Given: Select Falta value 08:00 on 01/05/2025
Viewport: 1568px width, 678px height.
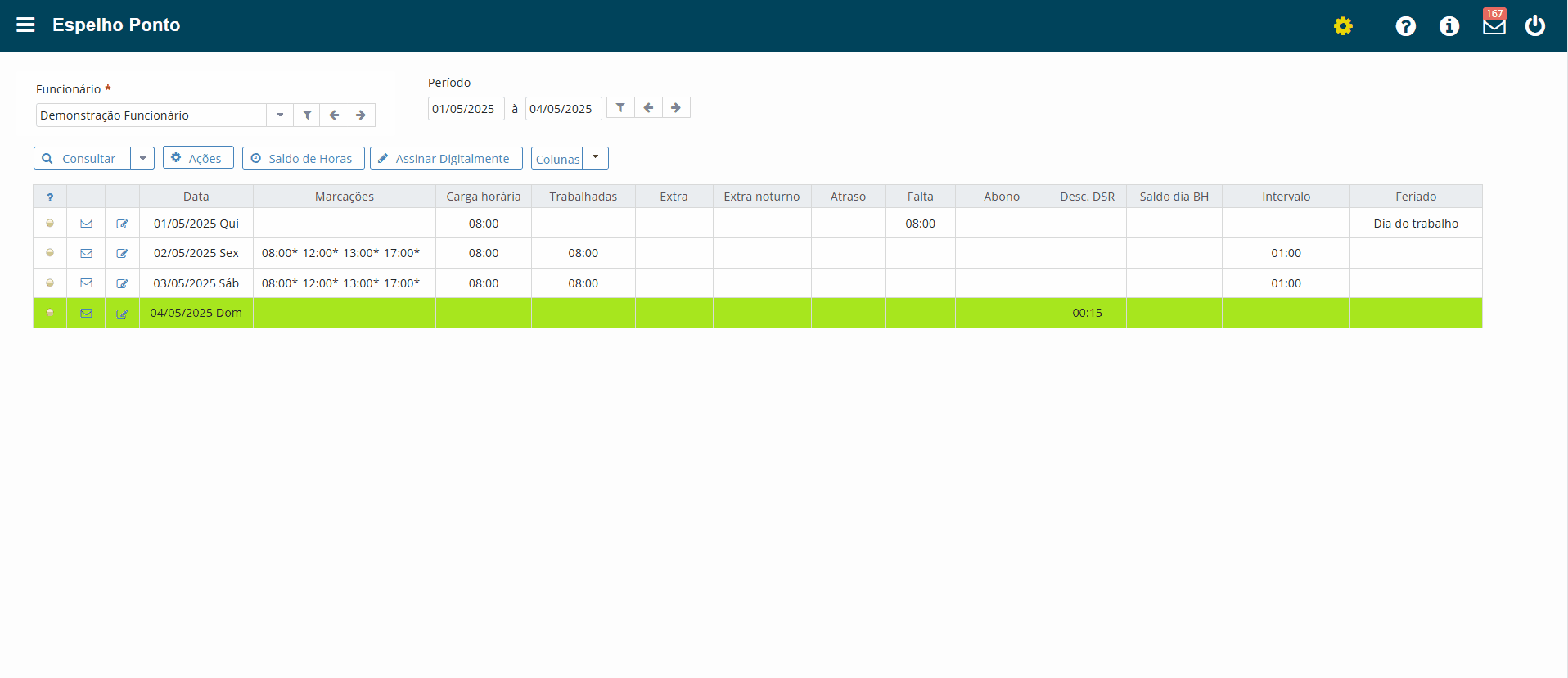Looking at the screenshot, I should click(921, 224).
